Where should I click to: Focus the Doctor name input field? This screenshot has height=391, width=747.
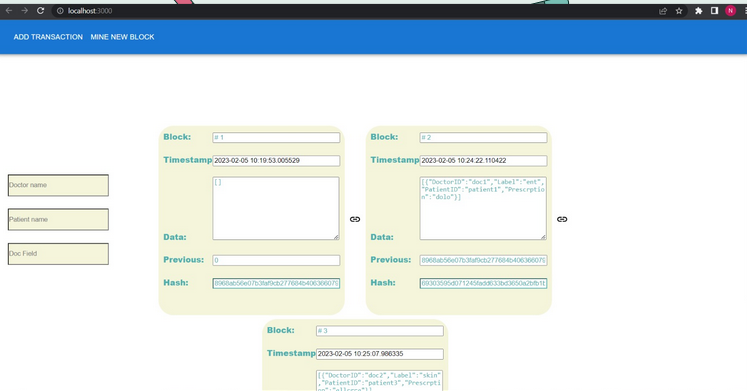pyautogui.click(x=58, y=185)
